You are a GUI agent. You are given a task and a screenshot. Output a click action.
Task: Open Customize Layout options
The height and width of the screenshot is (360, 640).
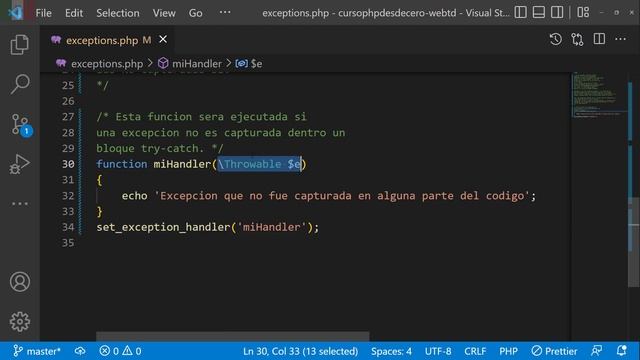click(x=583, y=12)
